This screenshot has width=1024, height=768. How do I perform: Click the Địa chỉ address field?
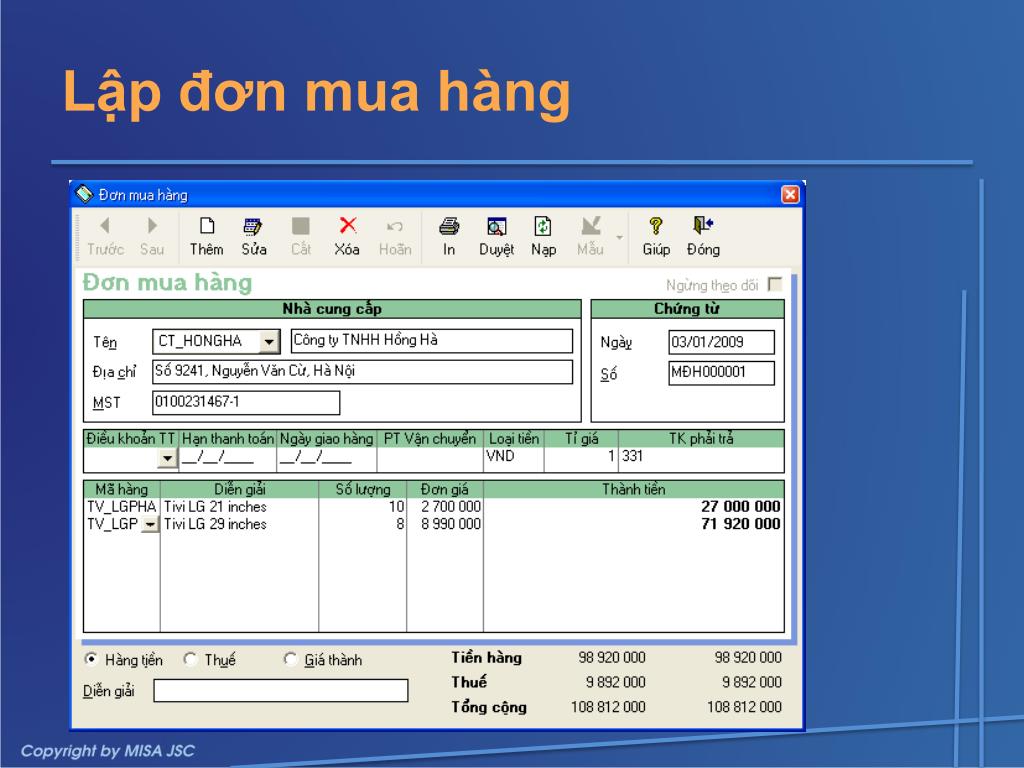[362, 372]
